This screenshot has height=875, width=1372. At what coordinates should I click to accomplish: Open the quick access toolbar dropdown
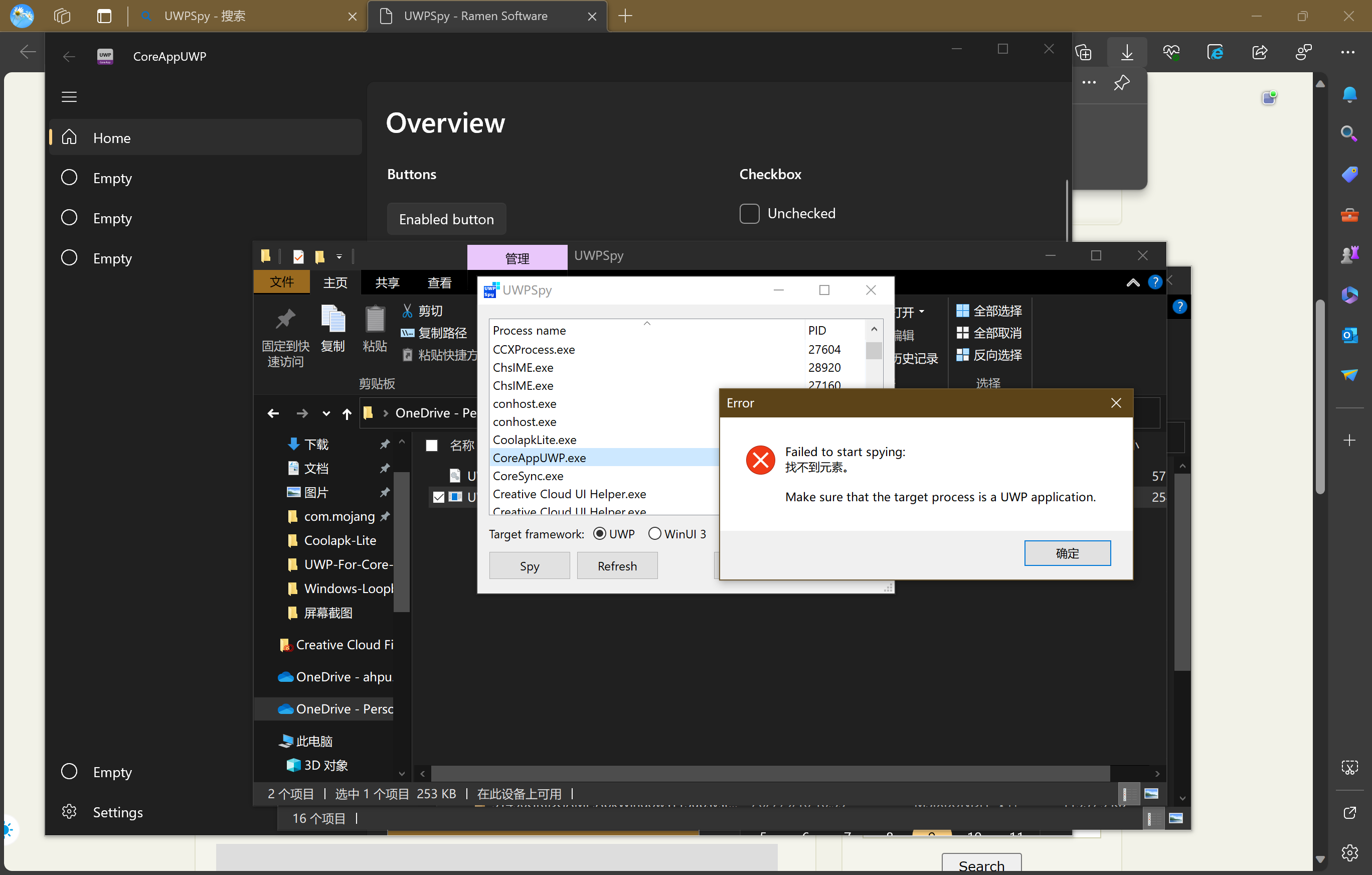339,256
